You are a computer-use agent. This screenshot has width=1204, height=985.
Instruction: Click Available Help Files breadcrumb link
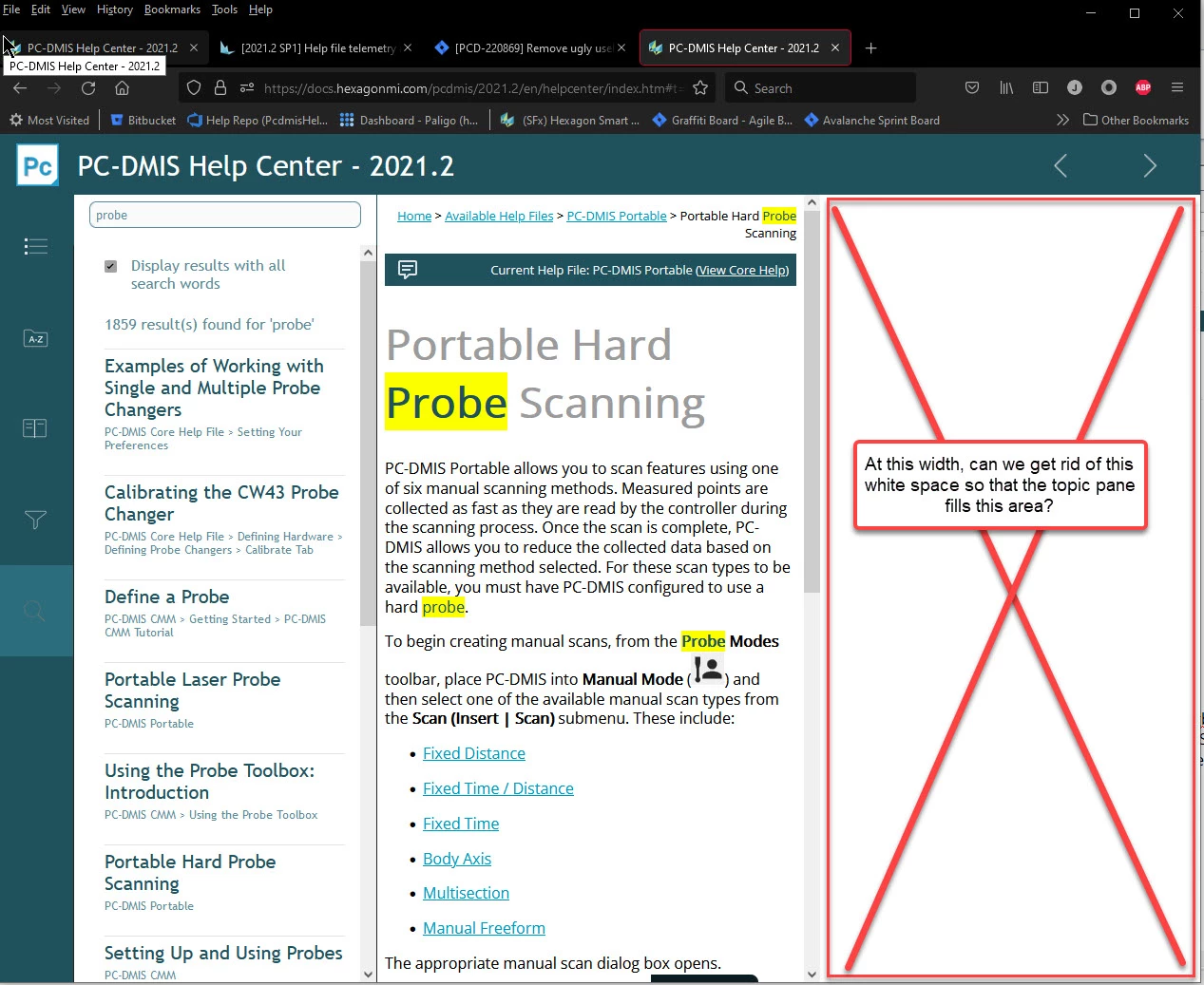click(x=499, y=216)
